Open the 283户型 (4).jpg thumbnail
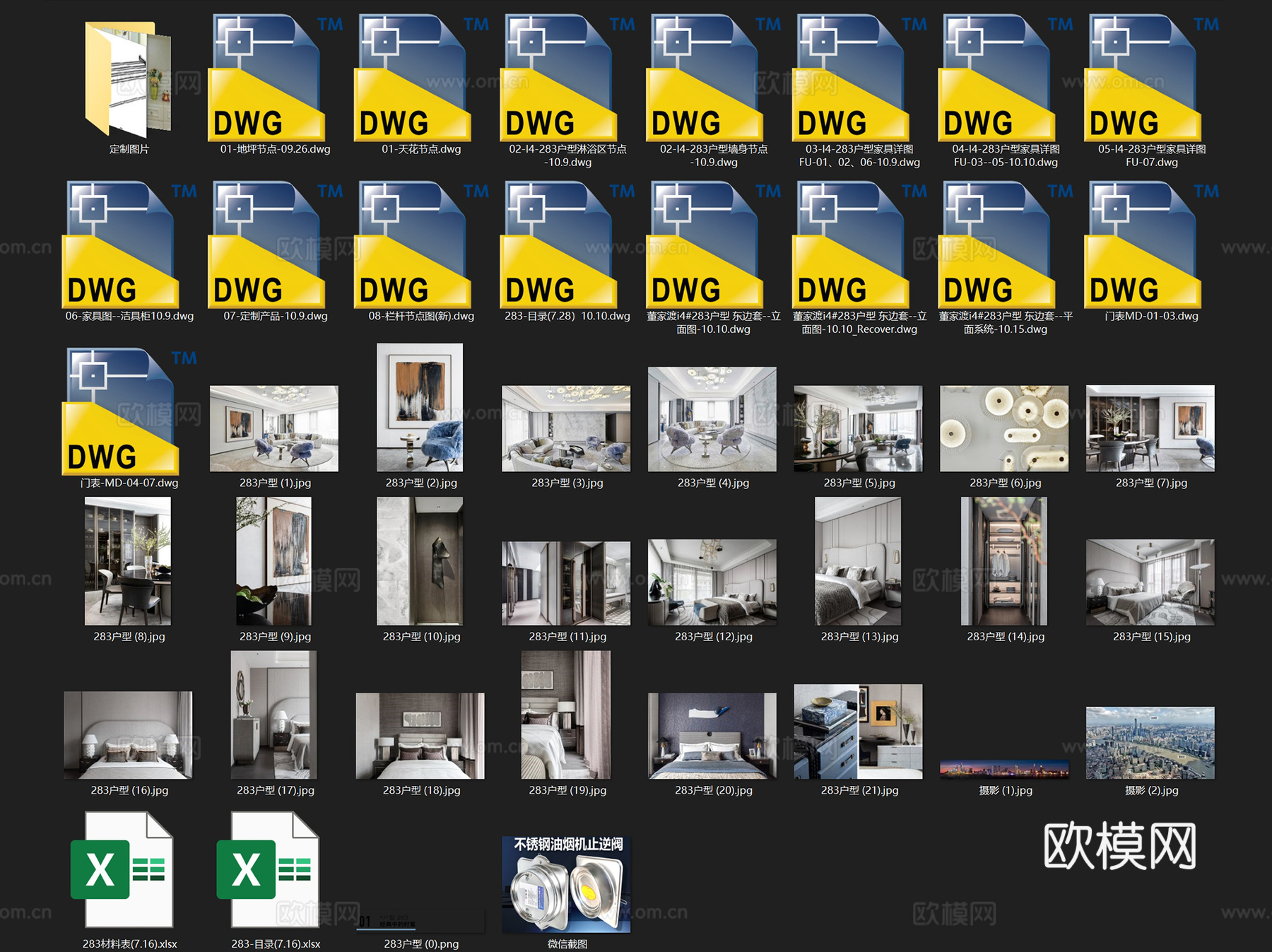Screen dimensions: 1272x952 (x=712, y=419)
